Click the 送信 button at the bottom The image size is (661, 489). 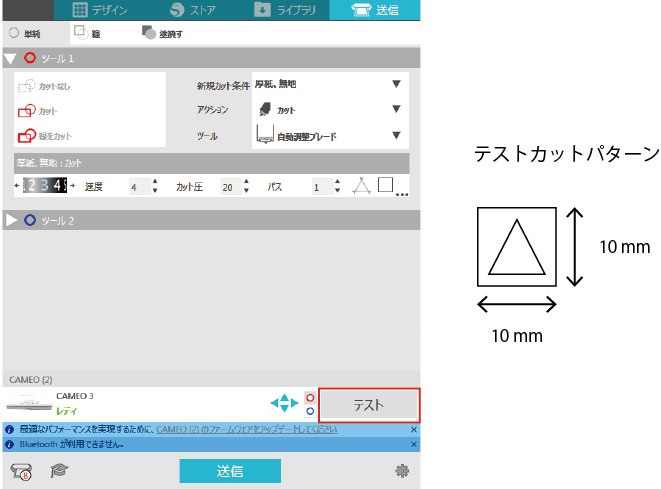coord(230,471)
